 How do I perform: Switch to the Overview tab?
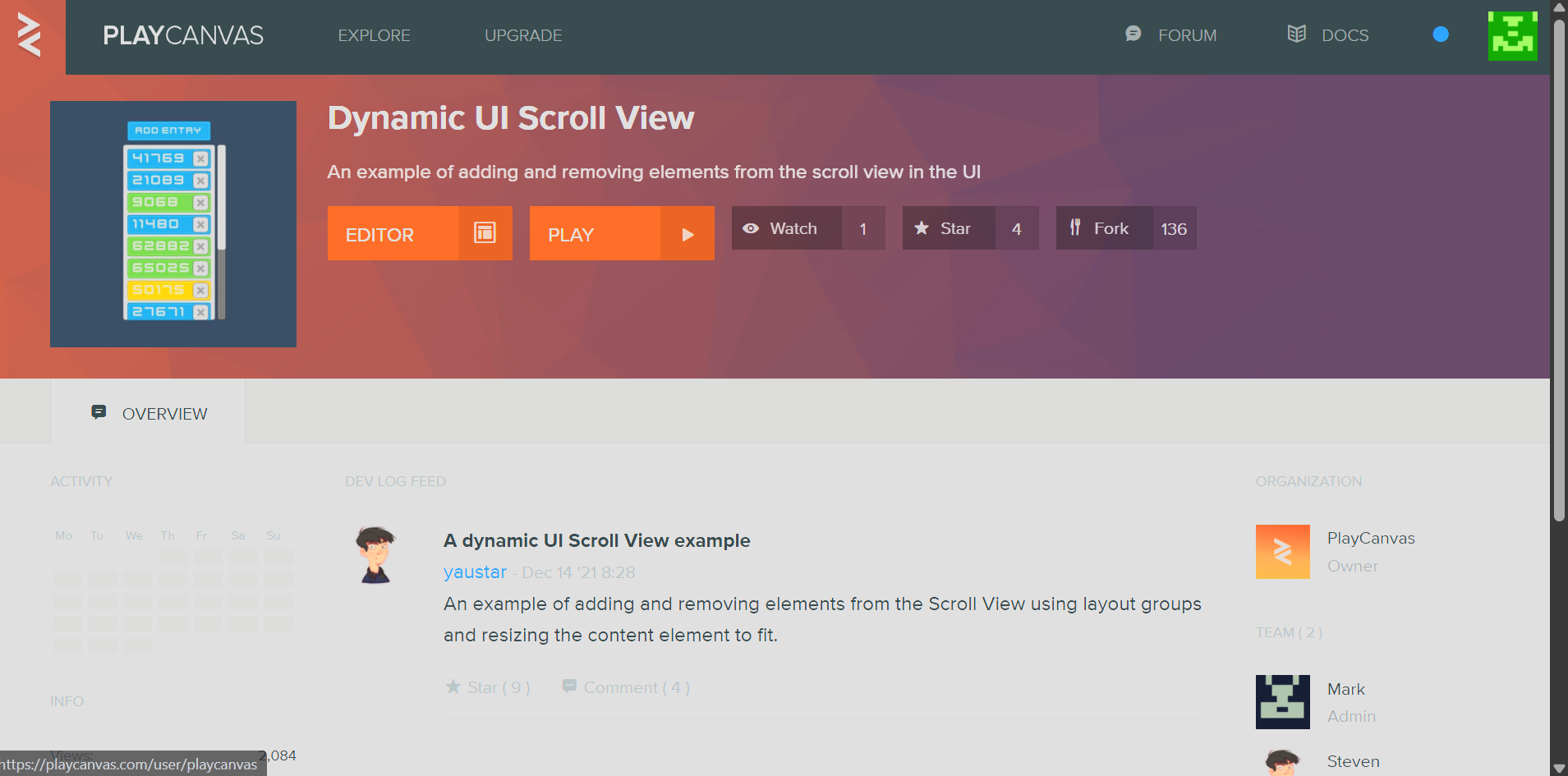(149, 413)
